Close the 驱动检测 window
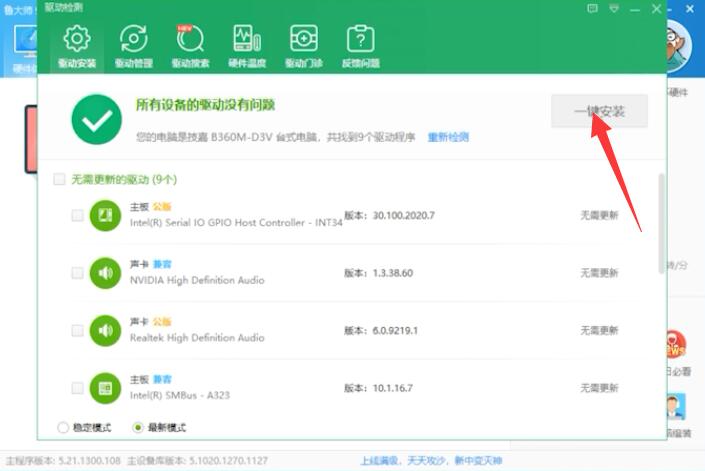The image size is (705, 471). click(x=656, y=9)
